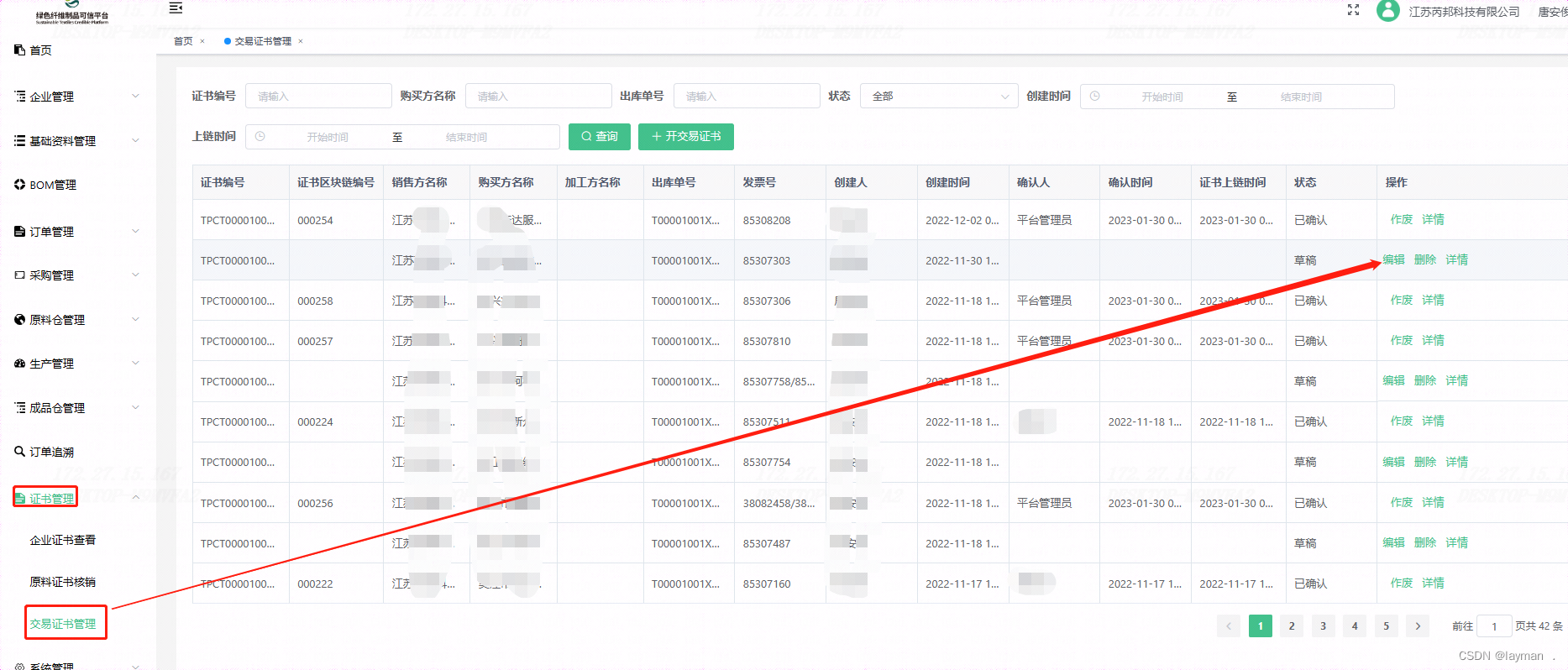1568x670 pixels.
Task: Click 删除 for invoice 85307303 row
Action: [x=1425, y=260]
